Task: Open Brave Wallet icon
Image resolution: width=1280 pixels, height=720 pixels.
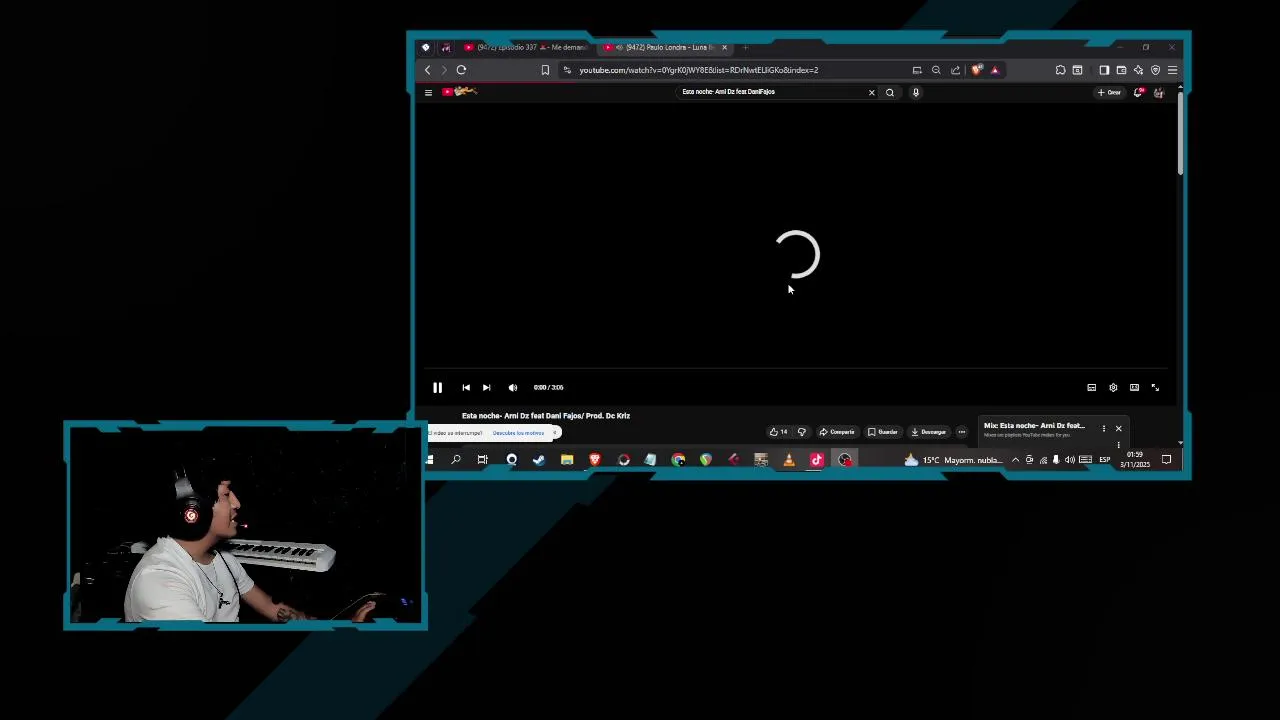Action: coord(1121,70)
